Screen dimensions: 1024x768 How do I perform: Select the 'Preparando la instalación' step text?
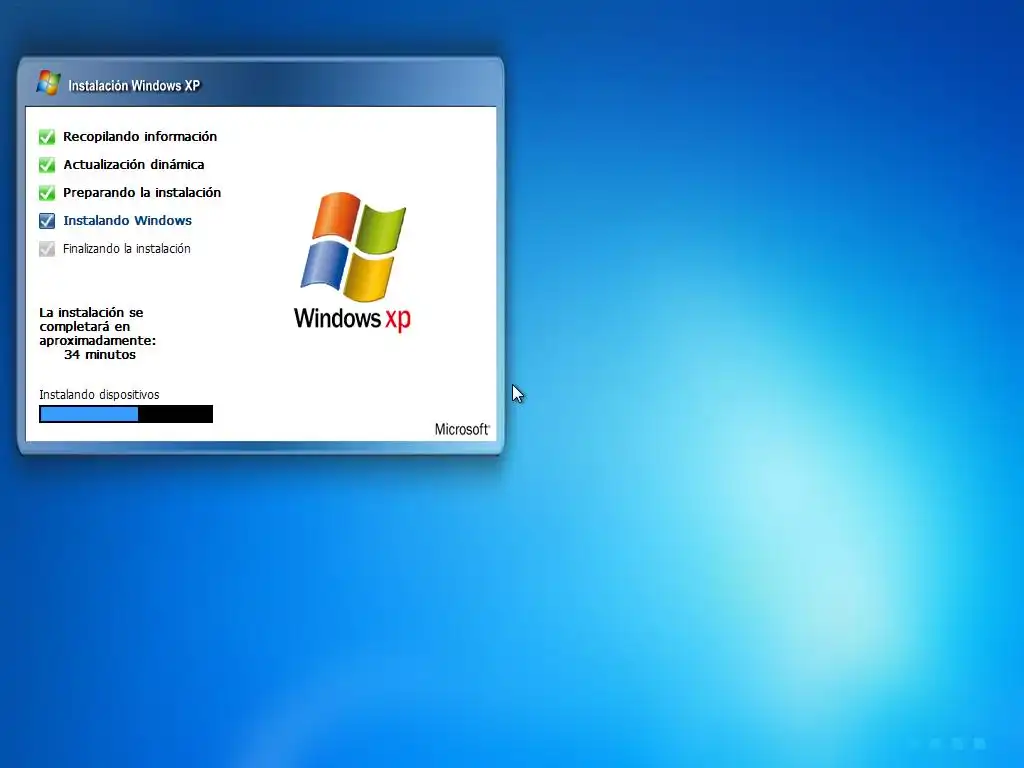pos(142,193)
